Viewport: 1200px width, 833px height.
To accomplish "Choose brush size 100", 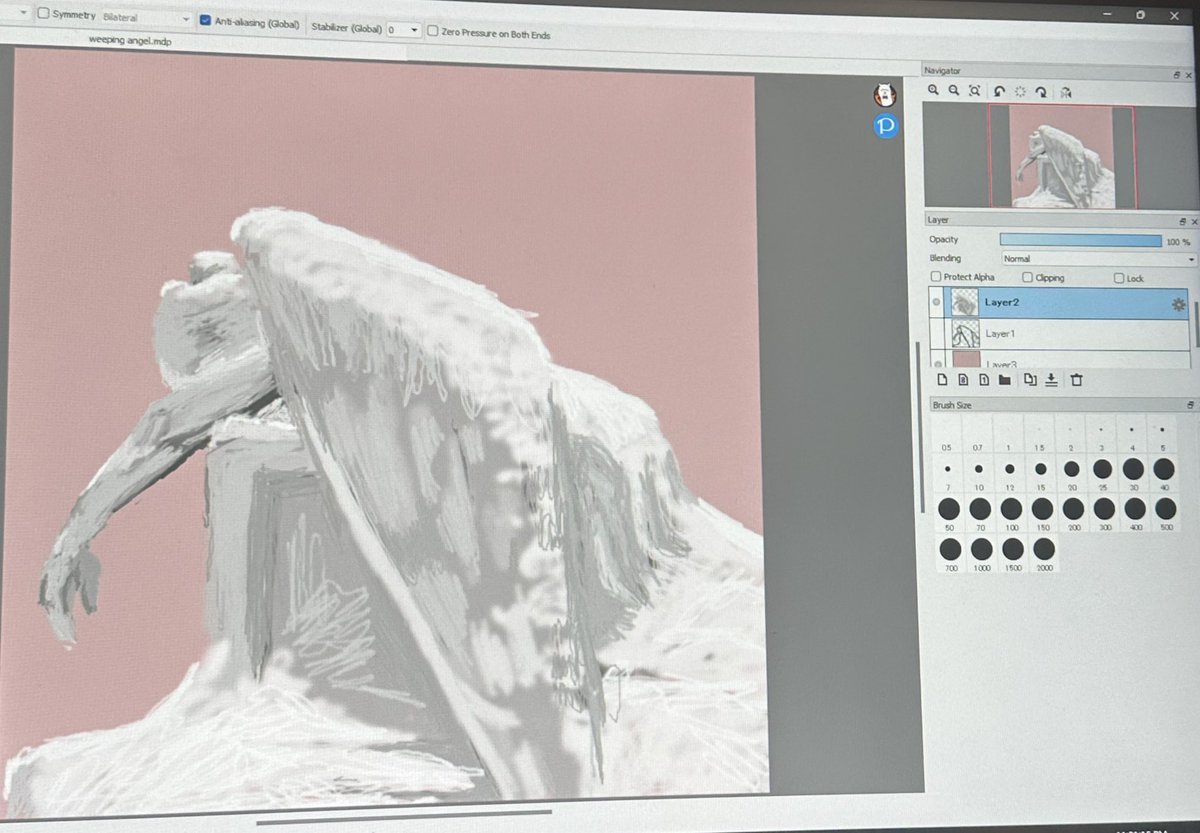I will (x=1011, y=515).
